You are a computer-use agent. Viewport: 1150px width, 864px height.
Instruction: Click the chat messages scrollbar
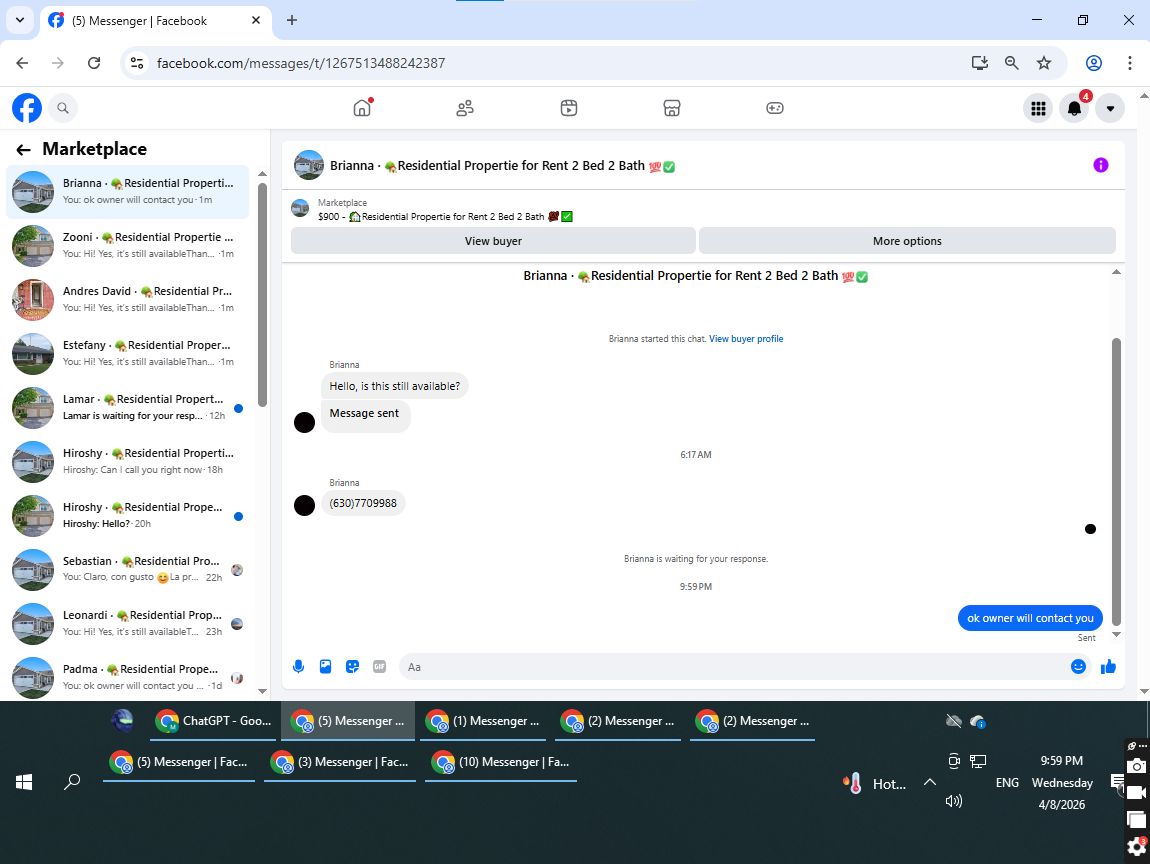click(1116, 481)
